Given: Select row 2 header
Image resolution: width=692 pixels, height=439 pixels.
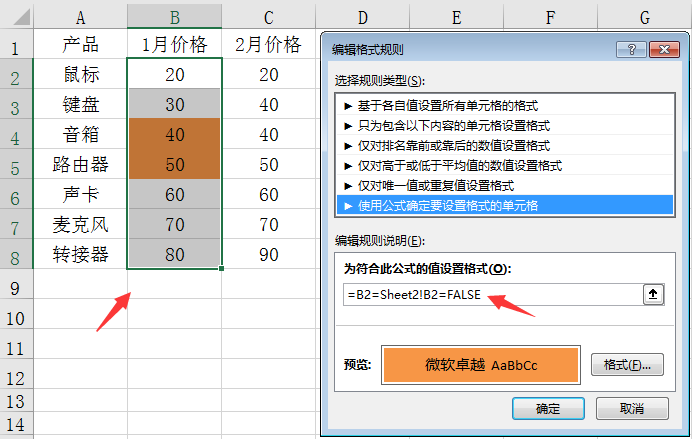Looking at the screenshot, I should click(16, 74).
